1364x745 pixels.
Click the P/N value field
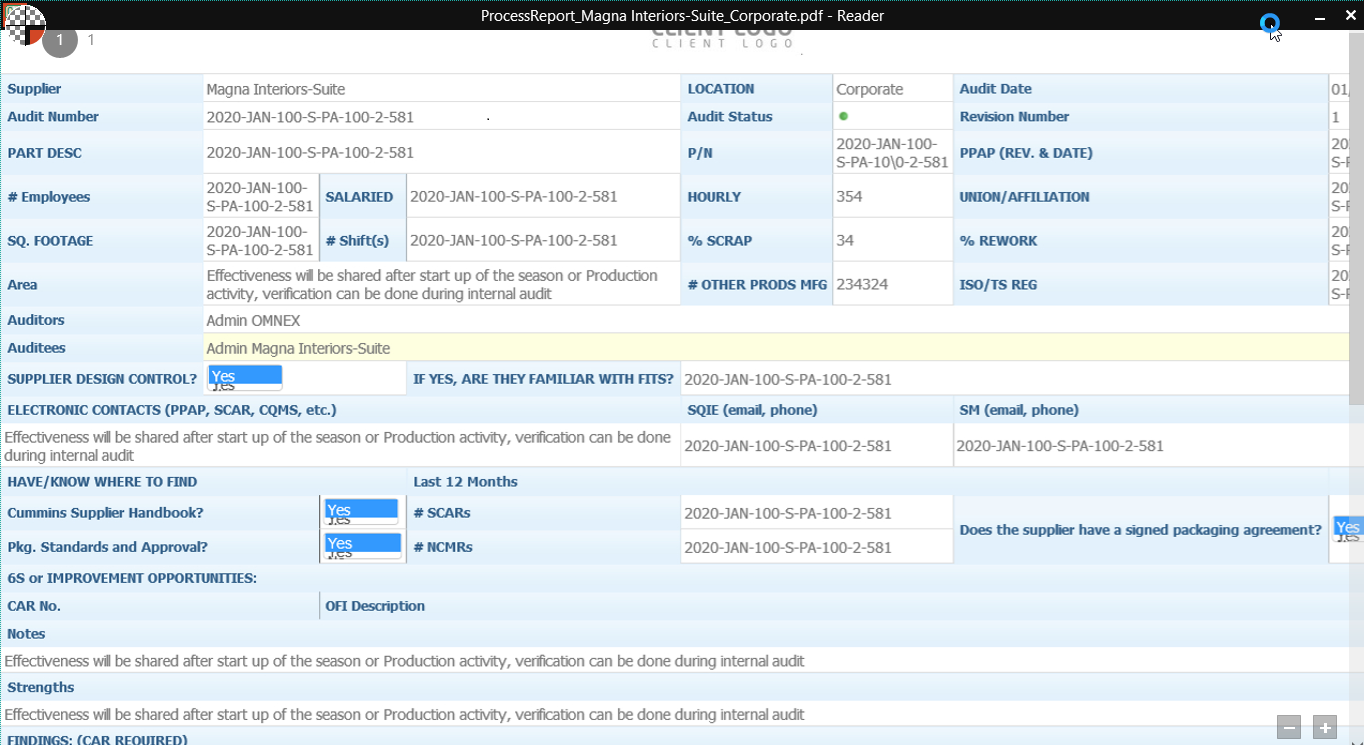click(892, 153)
